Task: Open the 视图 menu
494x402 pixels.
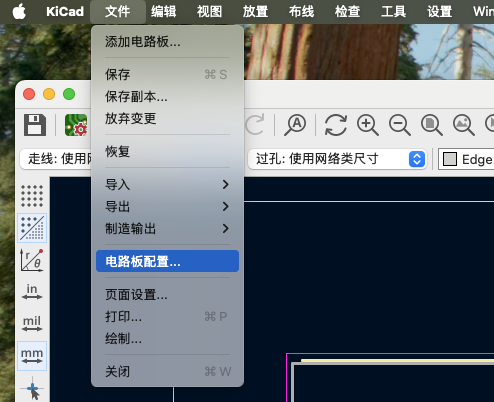Action: pos(209,12)
